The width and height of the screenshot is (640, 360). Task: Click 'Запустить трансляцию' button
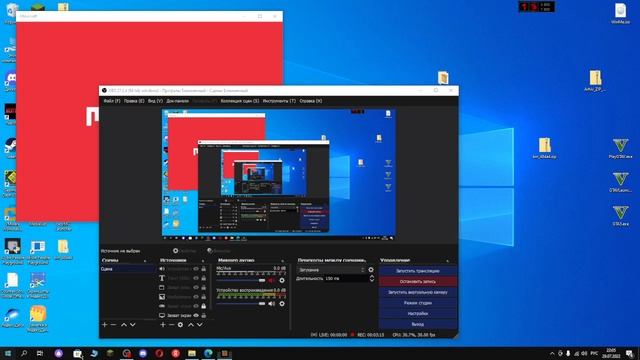[418, 271]
